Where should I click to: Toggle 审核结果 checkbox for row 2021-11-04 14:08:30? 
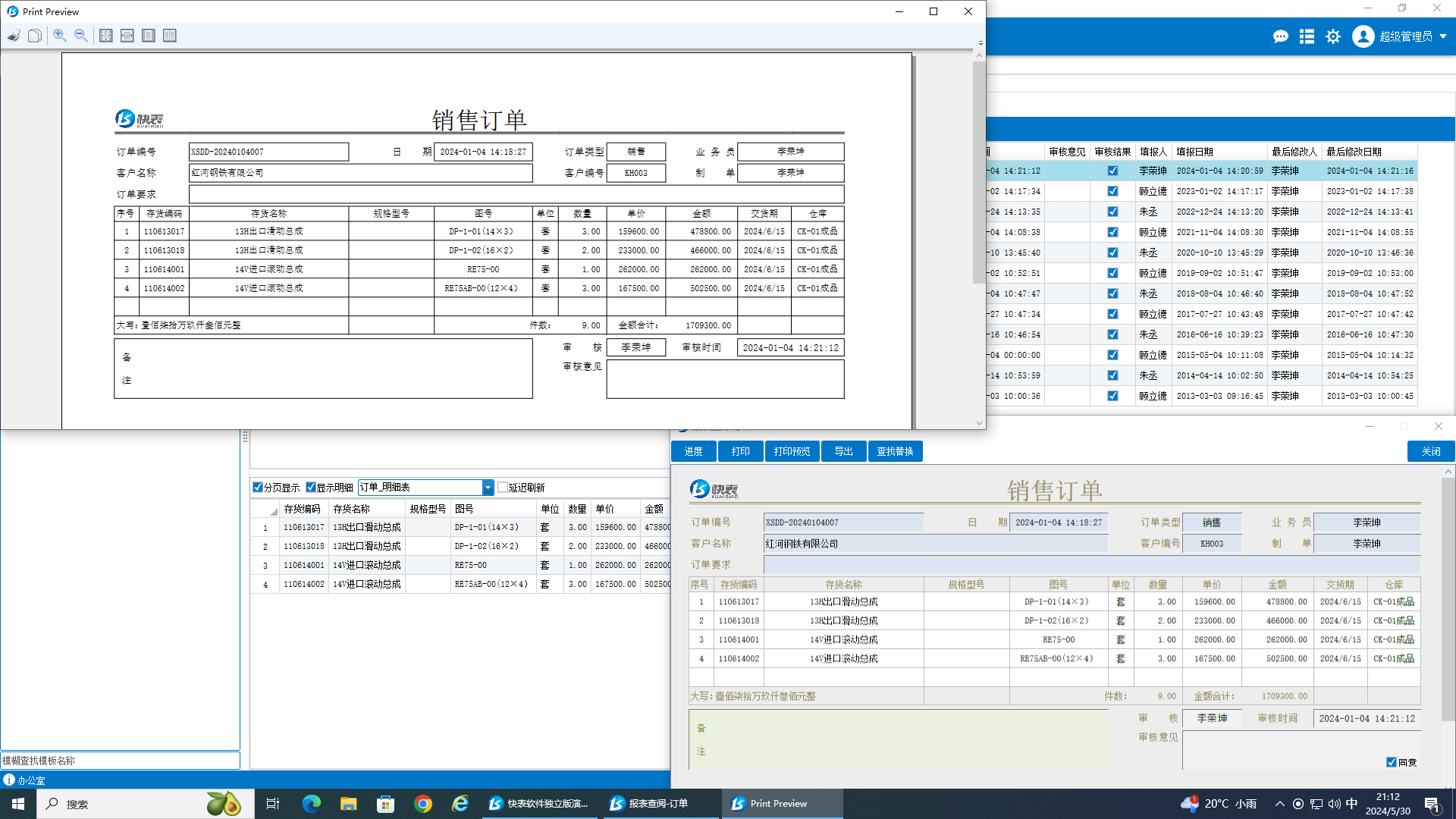tap(1112, 232)
